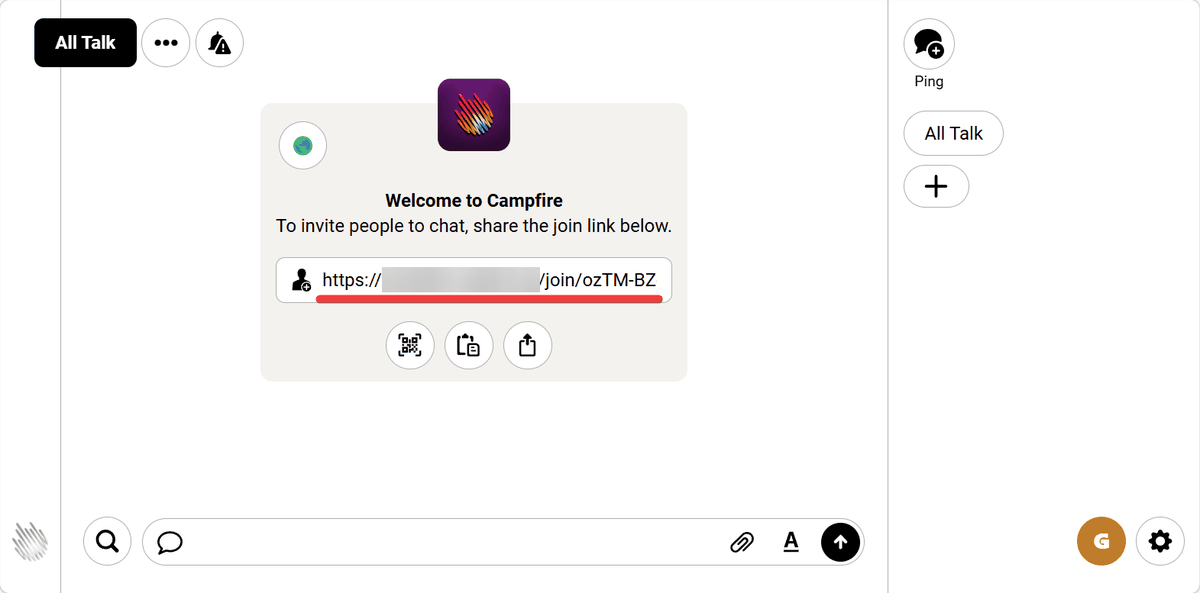
Task: Open message search with magnifier icon
Action: pyautogui.click(x=107, y=542)
